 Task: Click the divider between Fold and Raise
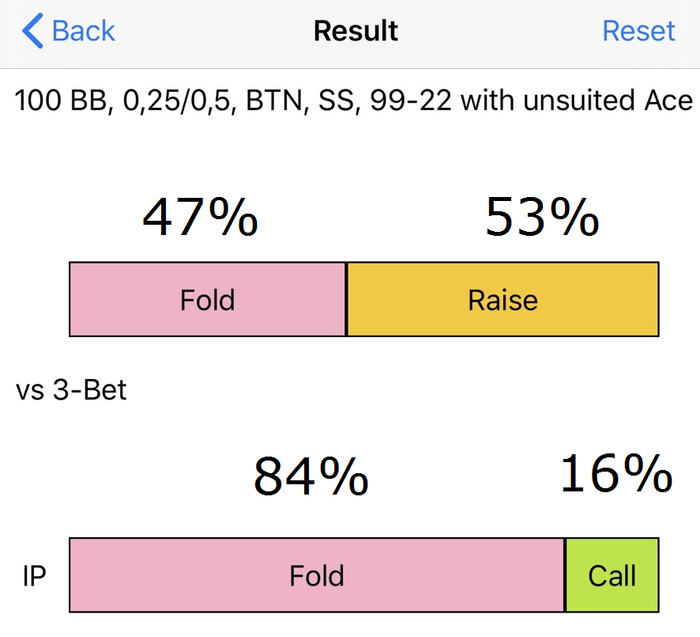click(x=346, y=299)
